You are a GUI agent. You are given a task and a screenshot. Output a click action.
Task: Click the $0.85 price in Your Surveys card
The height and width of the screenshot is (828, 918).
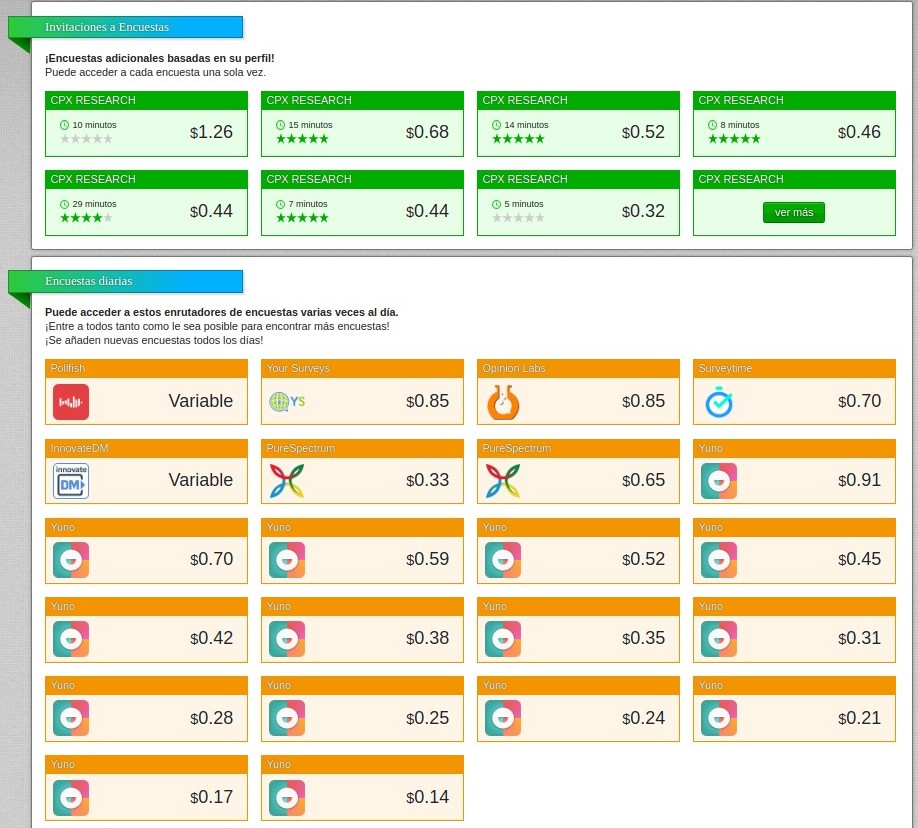pos(427,401)
